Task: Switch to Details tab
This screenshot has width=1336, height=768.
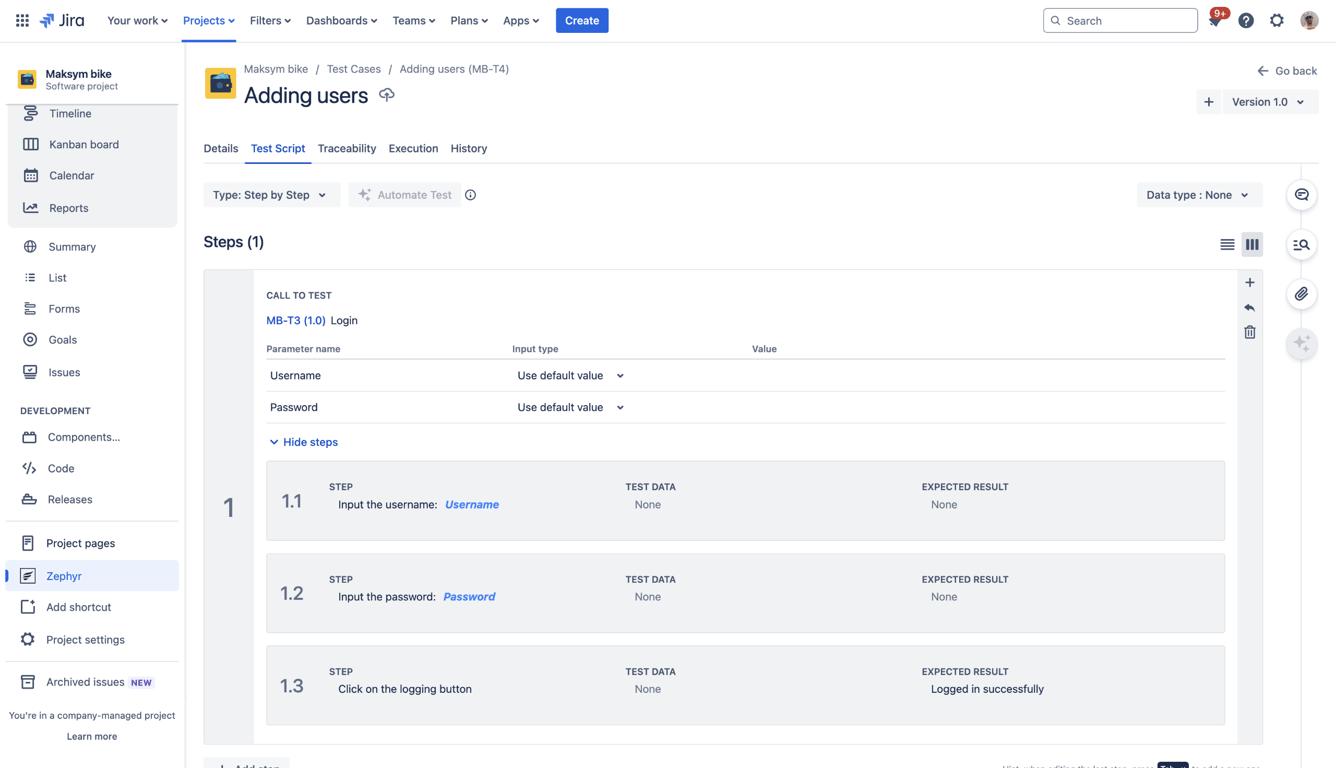Action: pos(221,148)
